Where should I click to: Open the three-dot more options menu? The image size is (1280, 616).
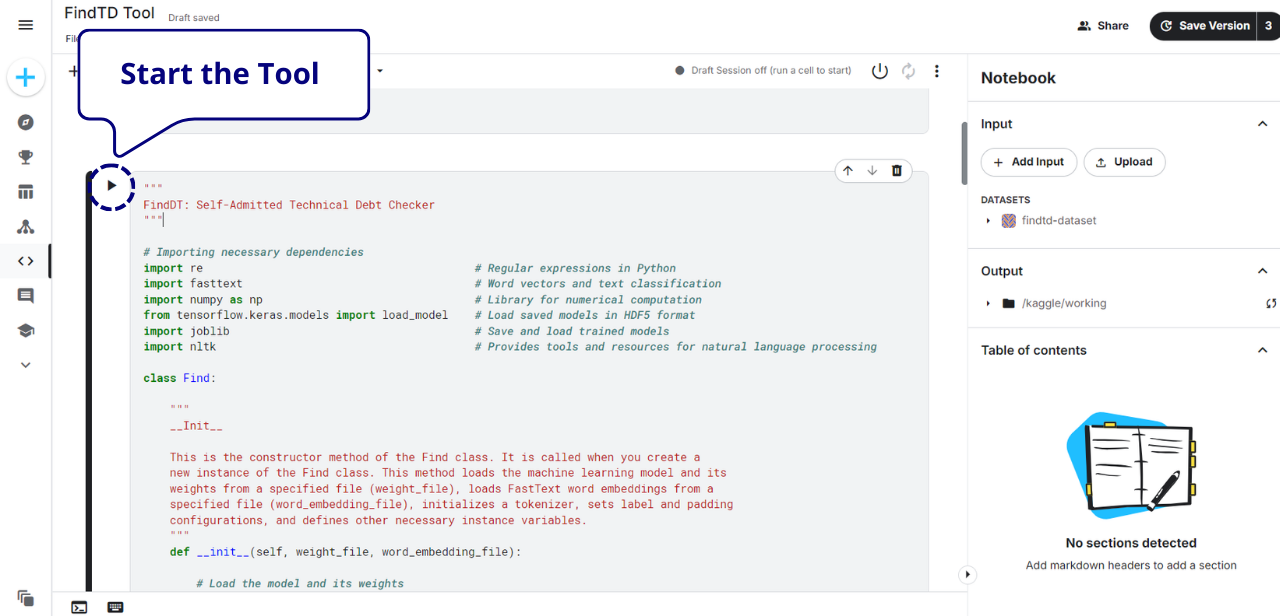[x=937, y=71]
